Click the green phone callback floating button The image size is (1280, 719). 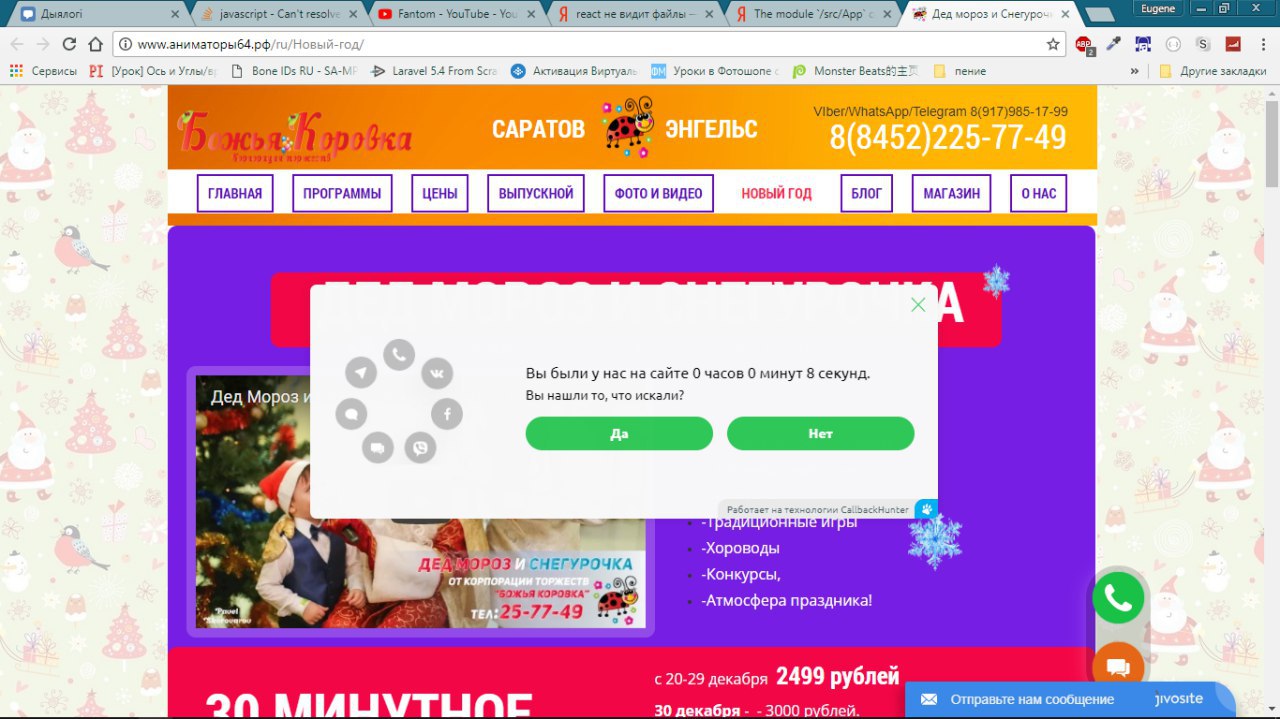1118,598
